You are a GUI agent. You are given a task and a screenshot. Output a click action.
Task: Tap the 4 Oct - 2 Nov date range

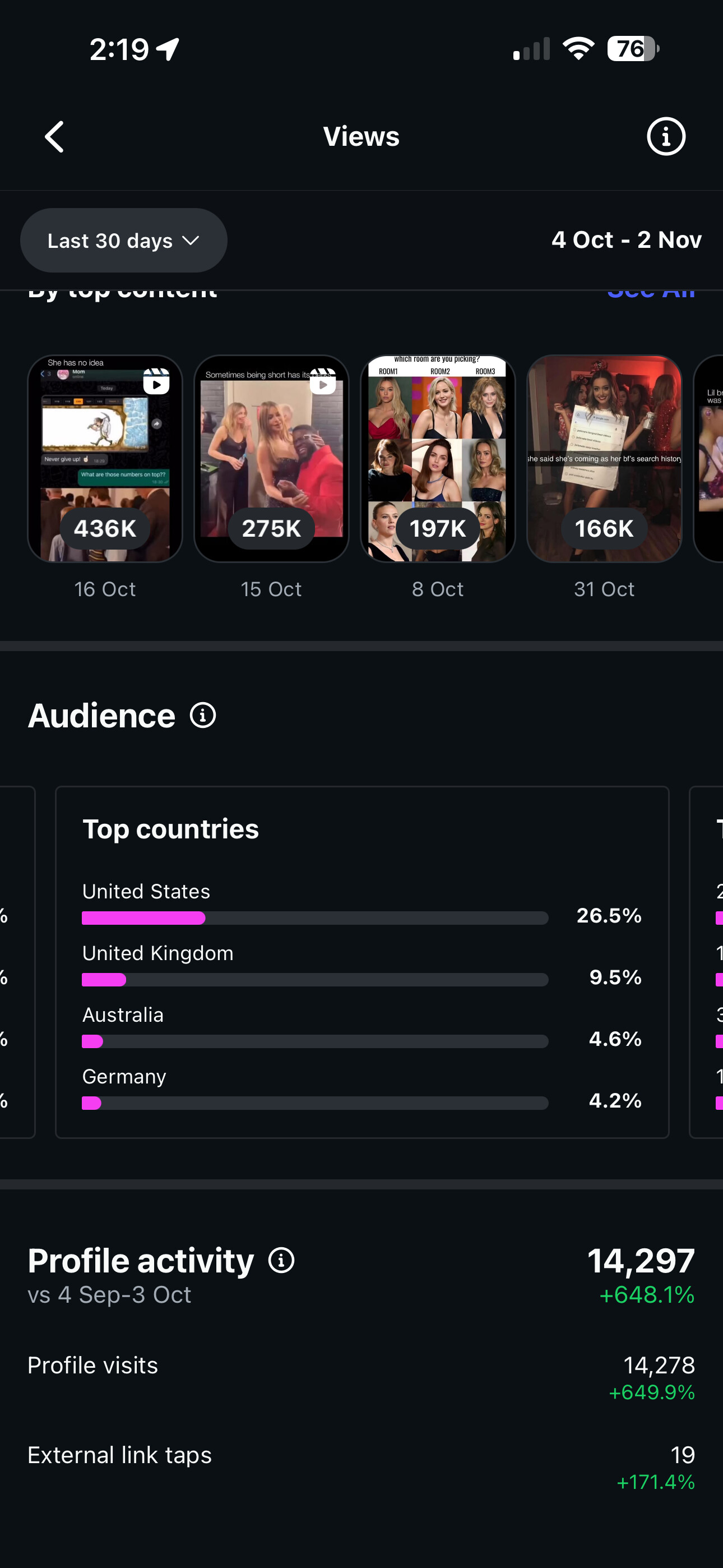click(x=626, y=240)
